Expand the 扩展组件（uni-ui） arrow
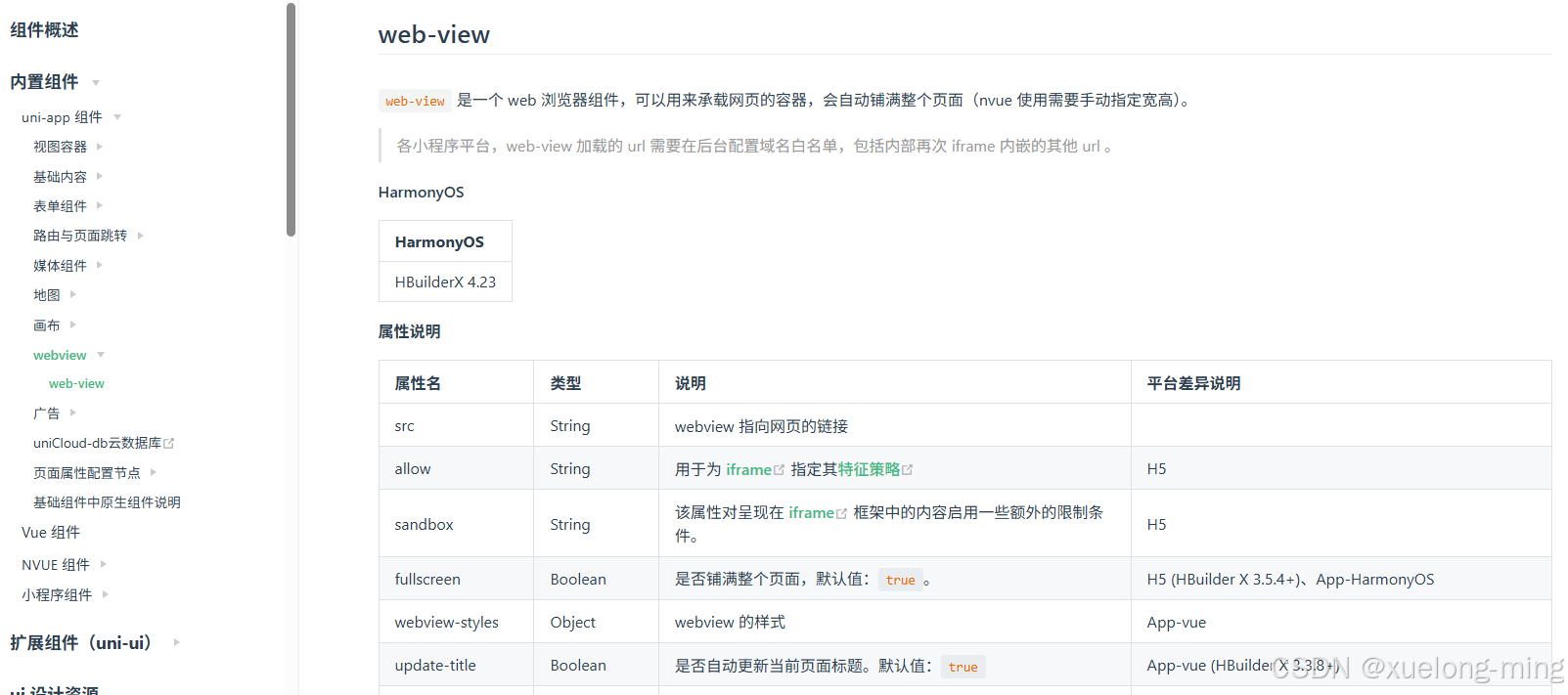The width and height of the screenshot is (1568, 695). point(177,643)
